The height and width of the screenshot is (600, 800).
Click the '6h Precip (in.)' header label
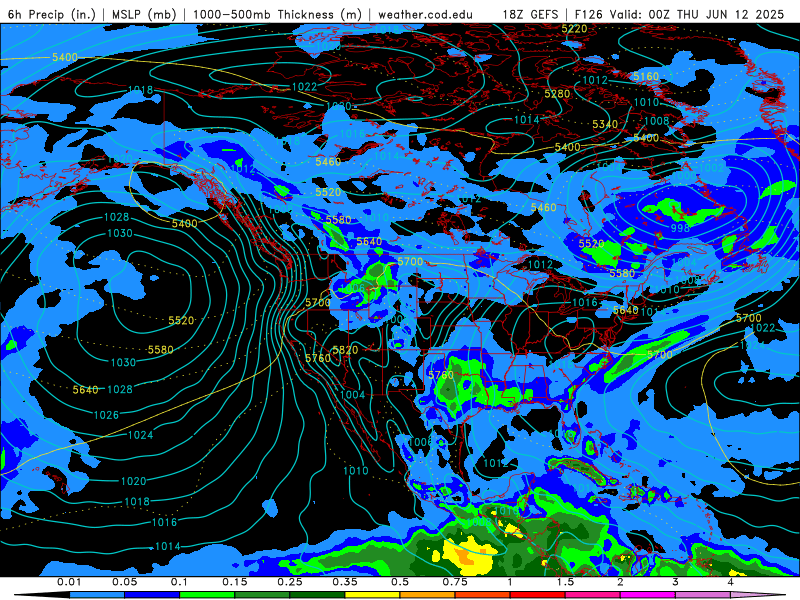click(x=52, y=14)
